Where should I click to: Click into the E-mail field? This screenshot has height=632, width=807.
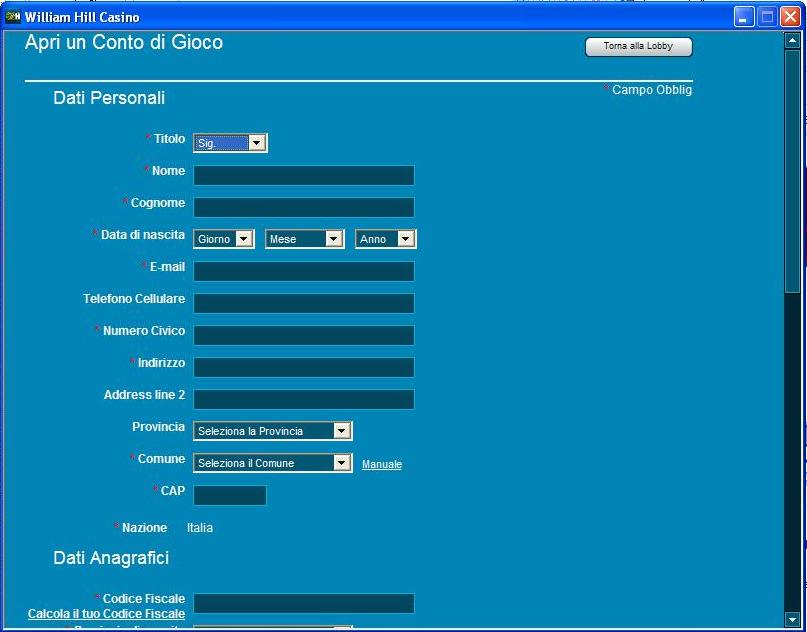304,271
